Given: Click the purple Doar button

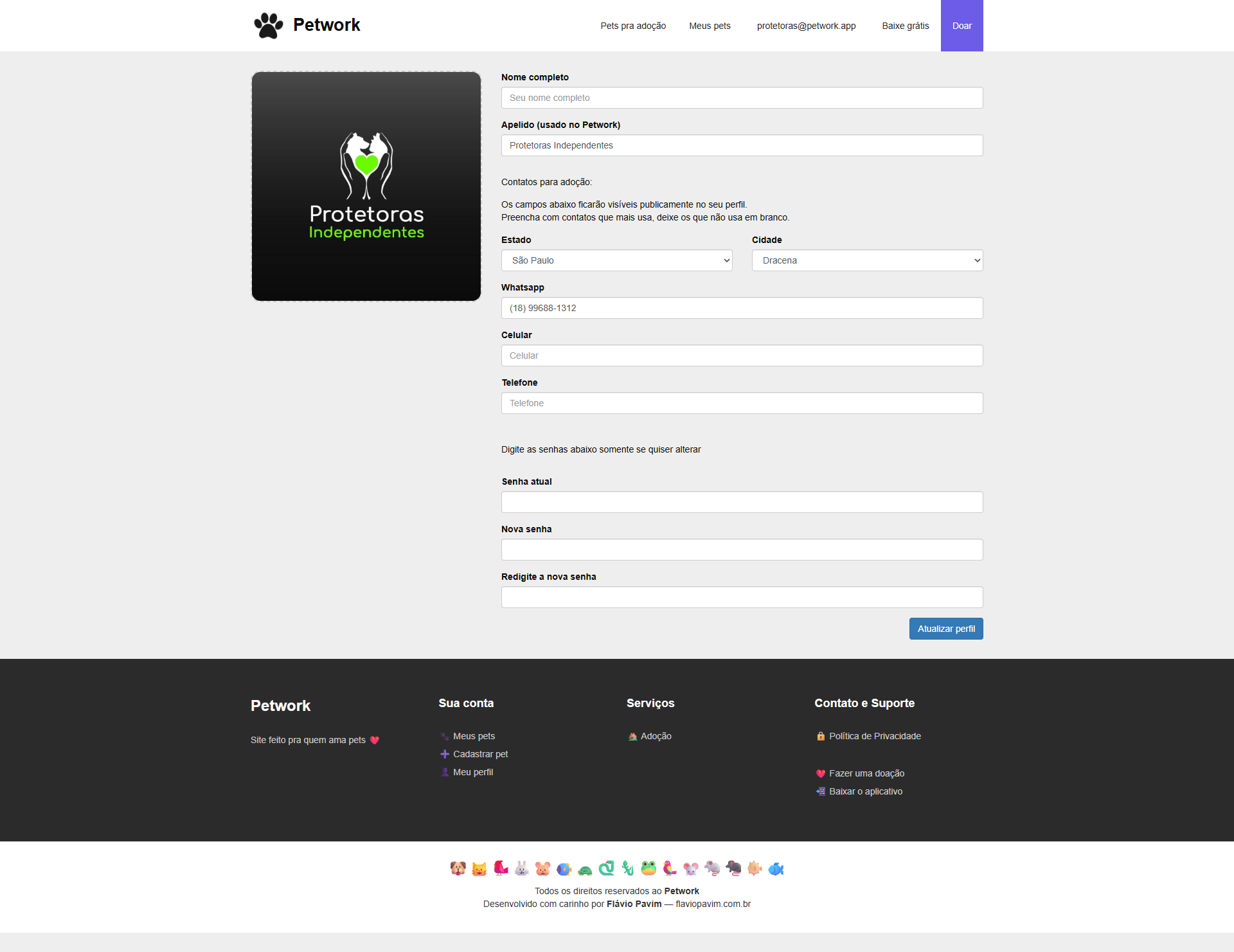Looking at the screenshot, I should (962, 26).
